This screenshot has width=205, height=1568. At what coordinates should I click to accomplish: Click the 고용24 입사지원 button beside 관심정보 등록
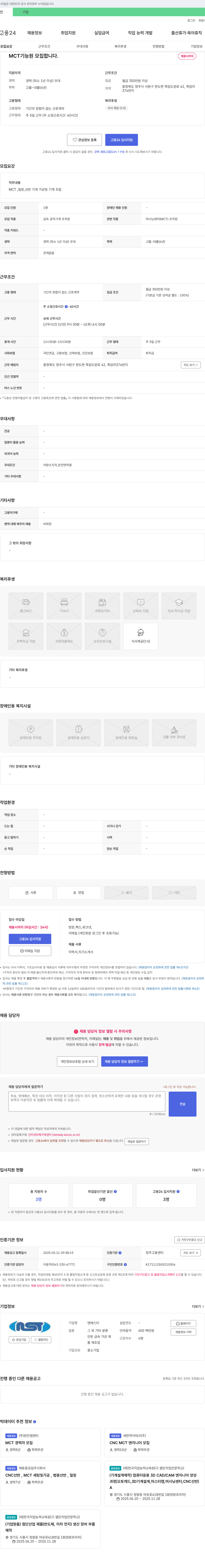(122, 140)
